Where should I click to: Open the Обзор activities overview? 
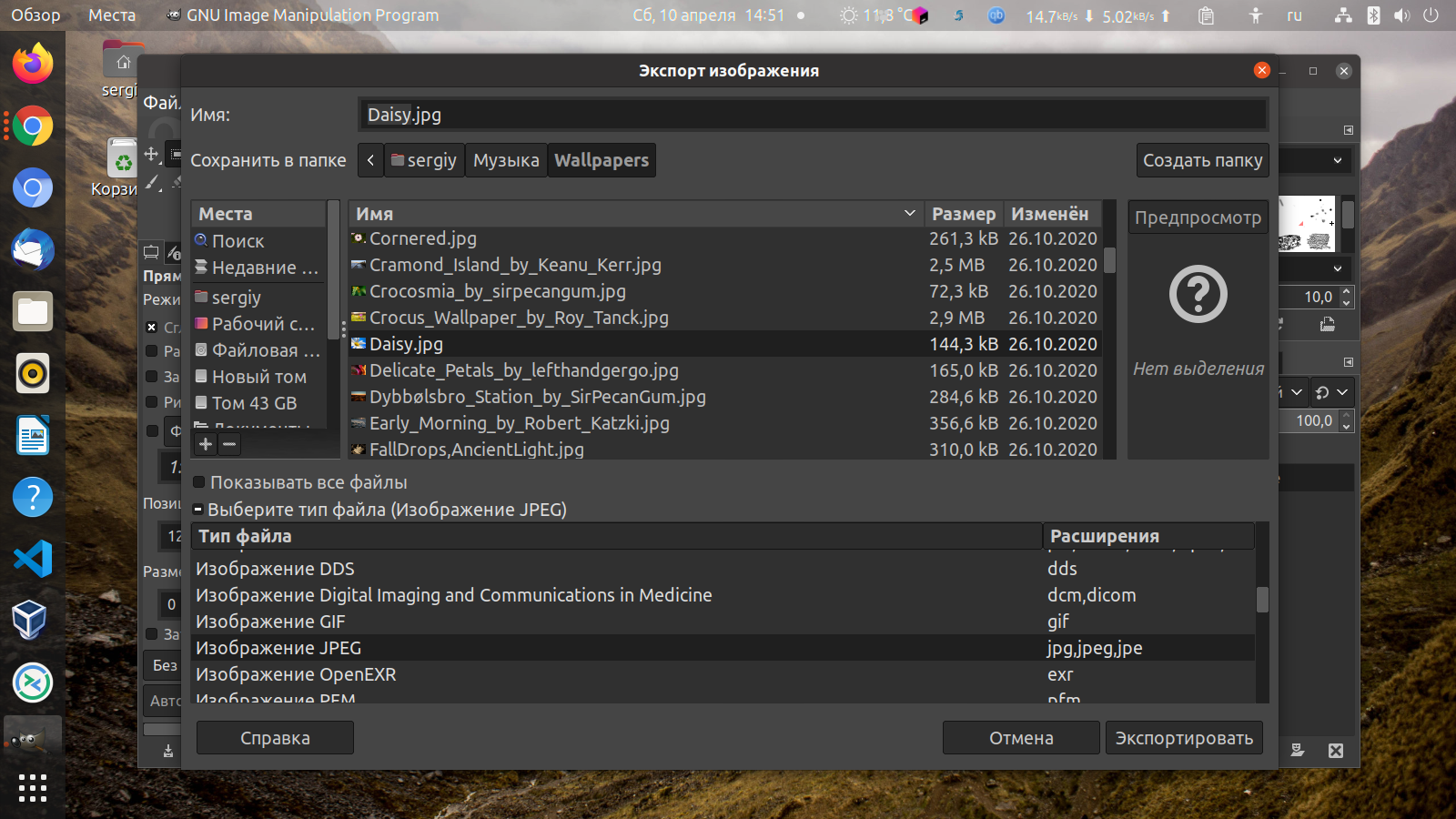point(35,15)
